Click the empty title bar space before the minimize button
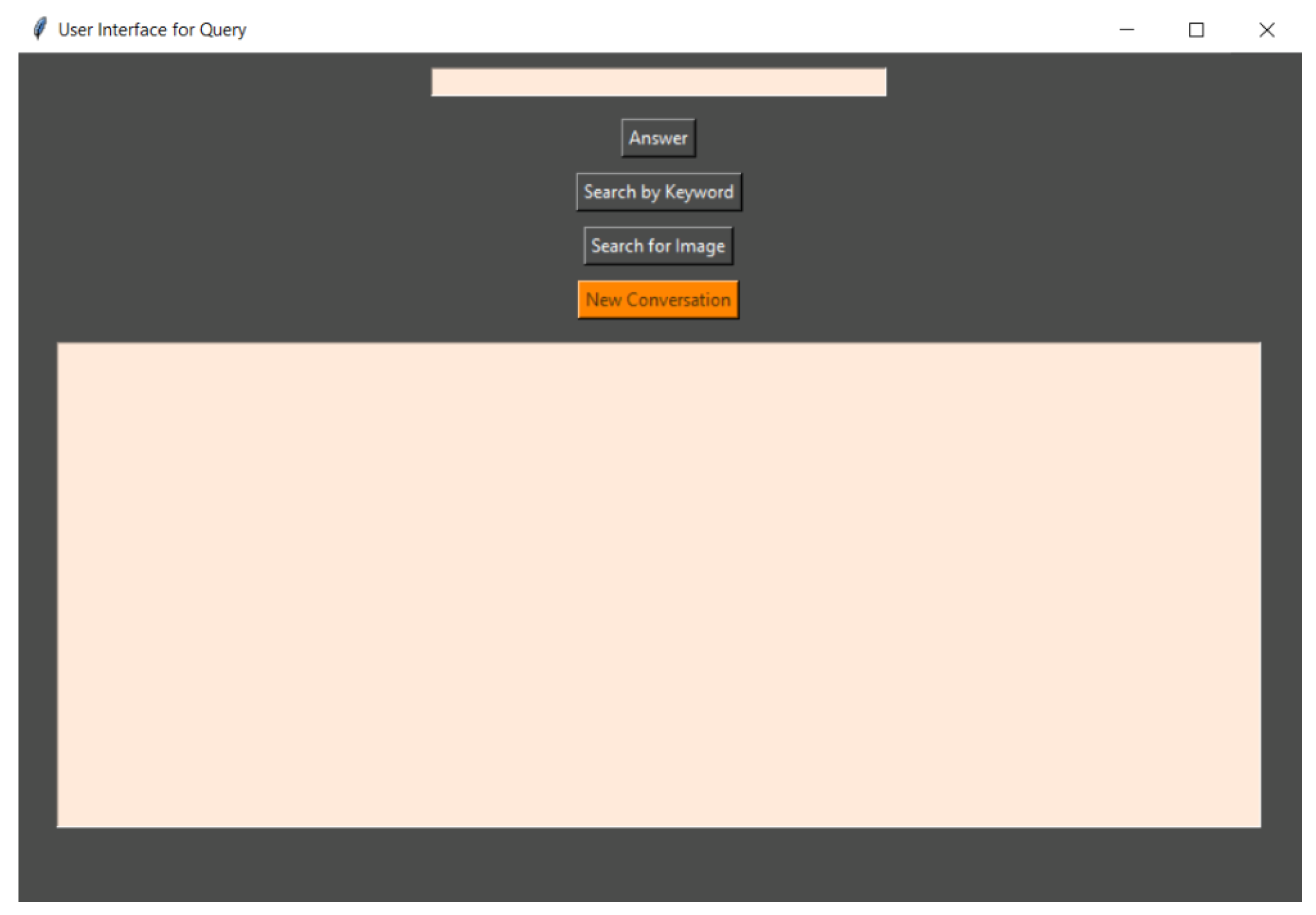Viewport: 1316px width, 915px height. (688, 30)
